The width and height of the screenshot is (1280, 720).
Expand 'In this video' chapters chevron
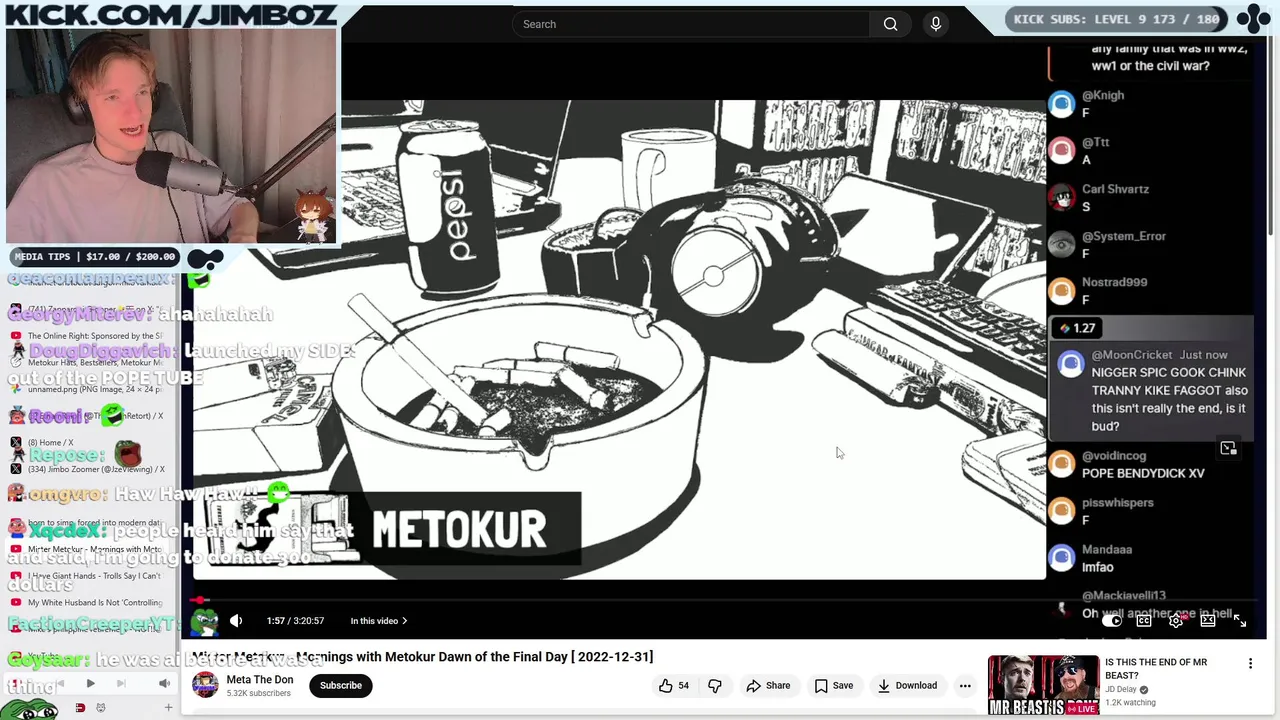point(404,621)
